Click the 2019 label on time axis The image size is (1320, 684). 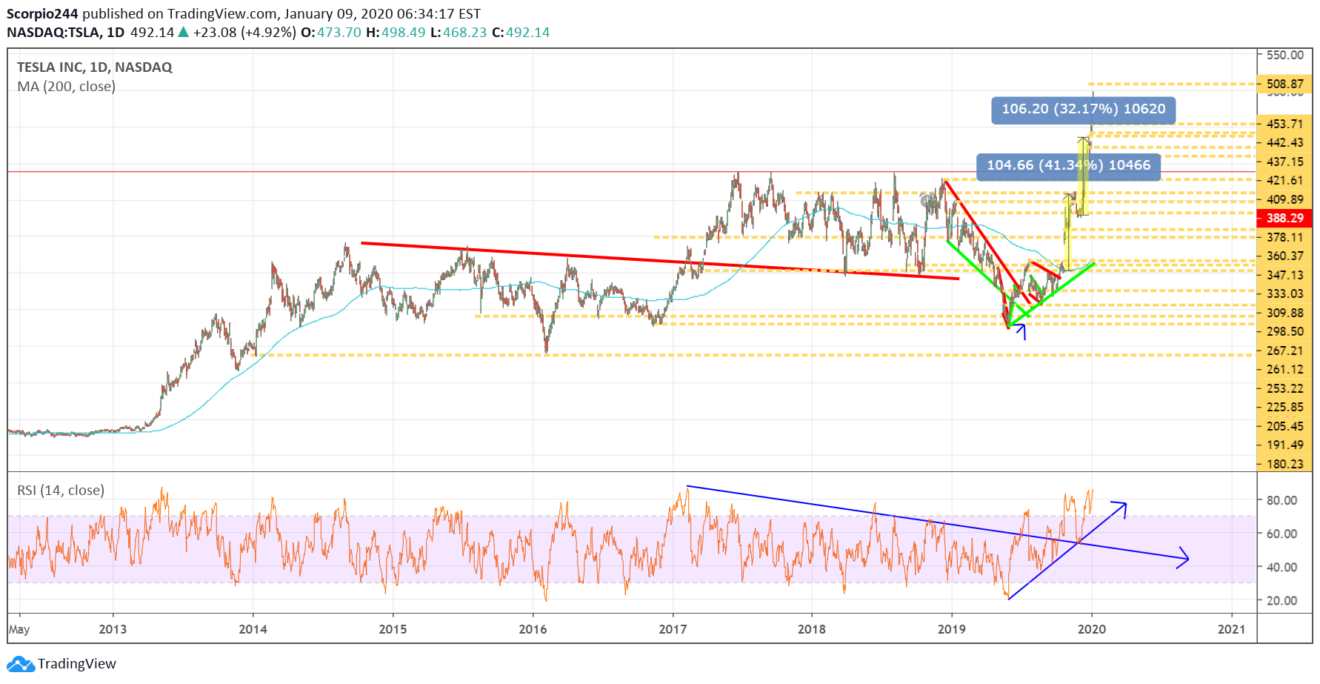(x=952, y=630)
